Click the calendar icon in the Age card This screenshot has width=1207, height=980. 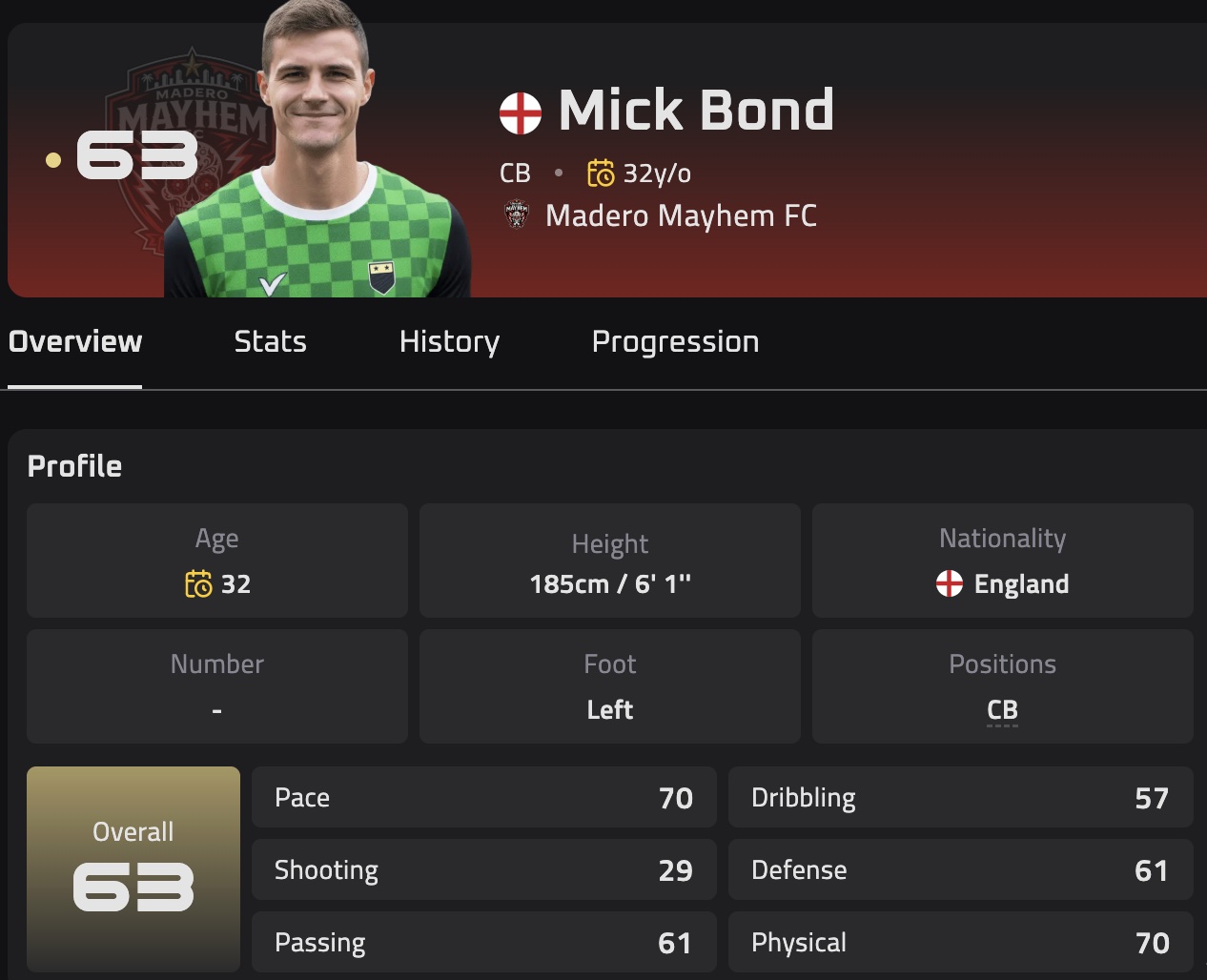tap(198, 583)
